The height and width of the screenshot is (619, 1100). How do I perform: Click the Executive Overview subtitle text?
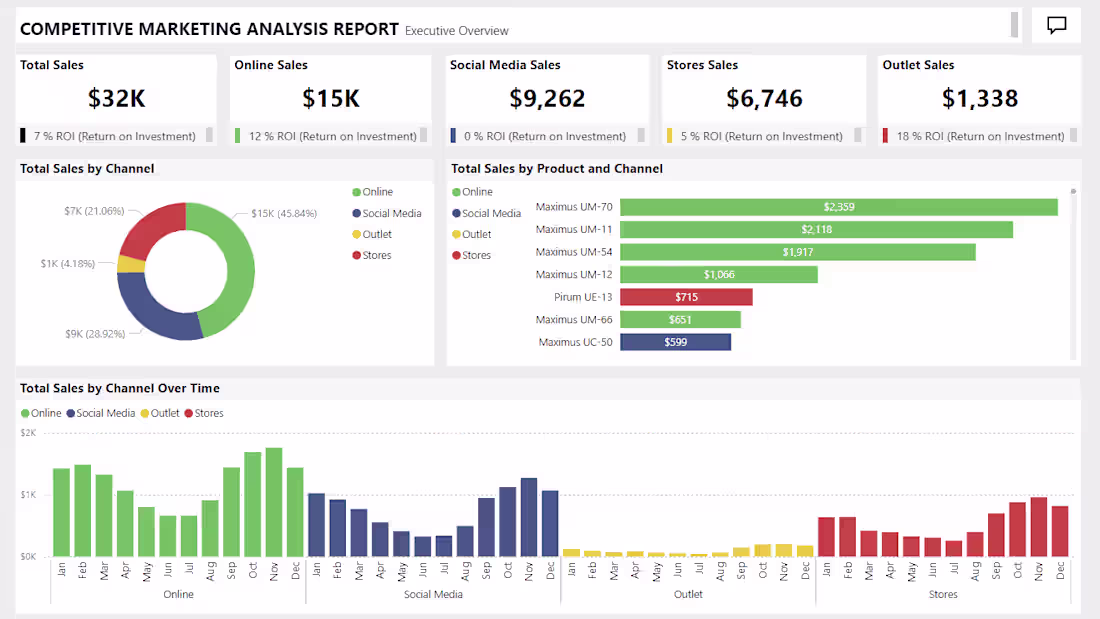456,31
